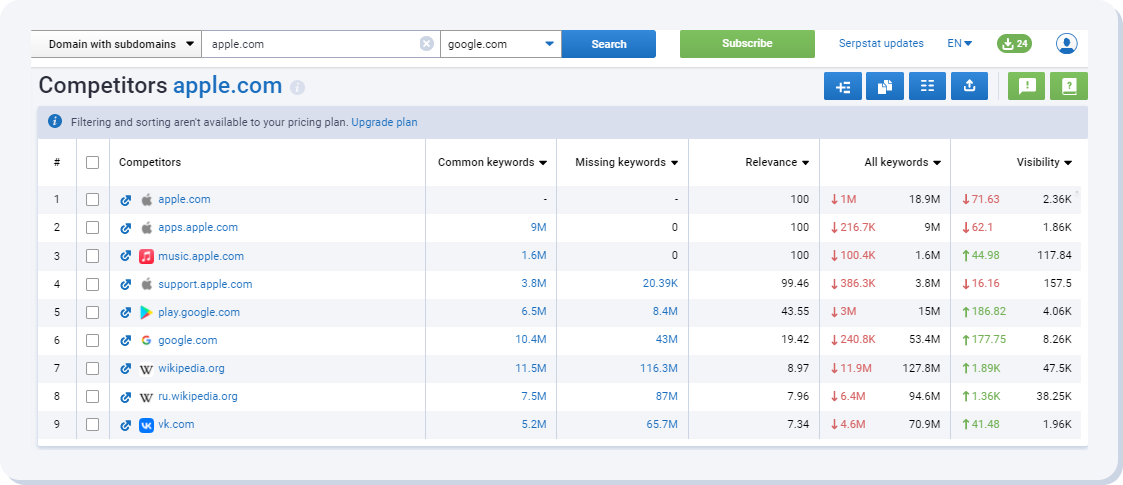Image resolution: width=1123 pixels, height=485 pixels.
Task: Expand the Domain with subdomains dropdown
Action: tap(116, 44)
